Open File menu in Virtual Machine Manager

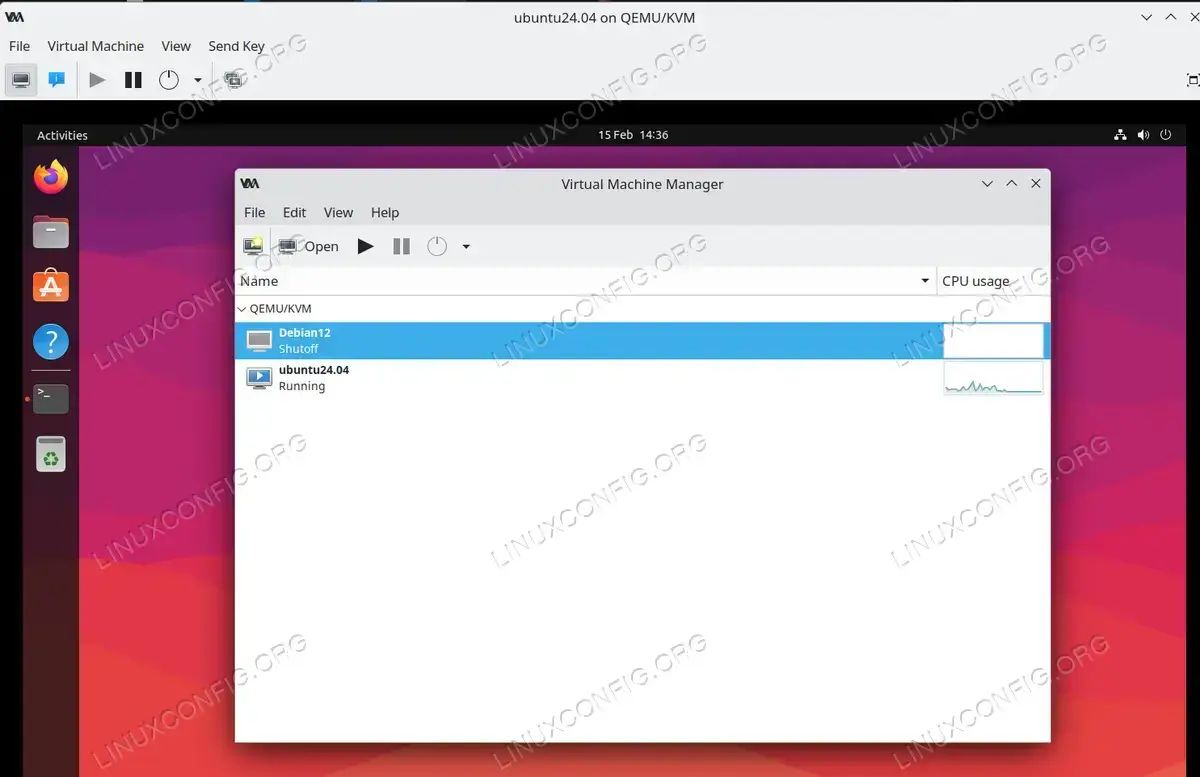click(x=255, y=212)
